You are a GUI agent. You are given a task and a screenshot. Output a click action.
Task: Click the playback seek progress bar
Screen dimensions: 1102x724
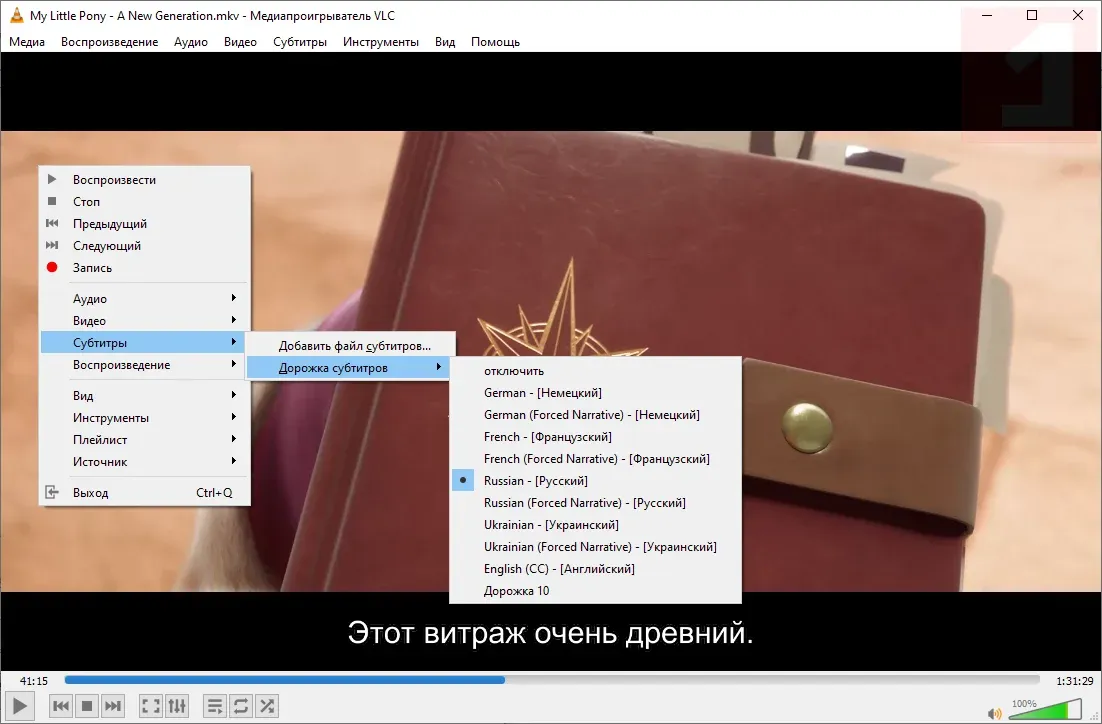click(x=552, y=680)
